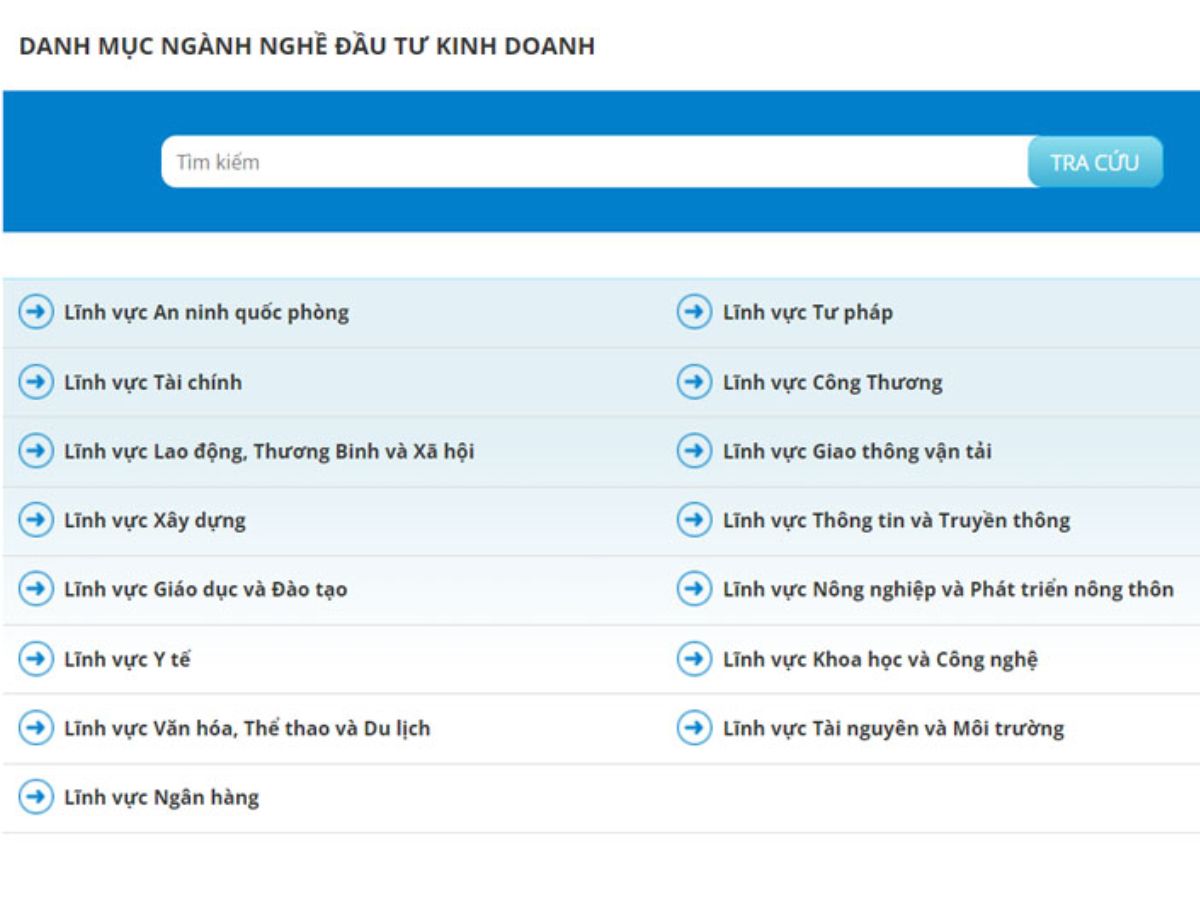Click the arrow icon beside Lĩnh vực Xây dựng
The image size is (1200, 900).
point(37,520)
